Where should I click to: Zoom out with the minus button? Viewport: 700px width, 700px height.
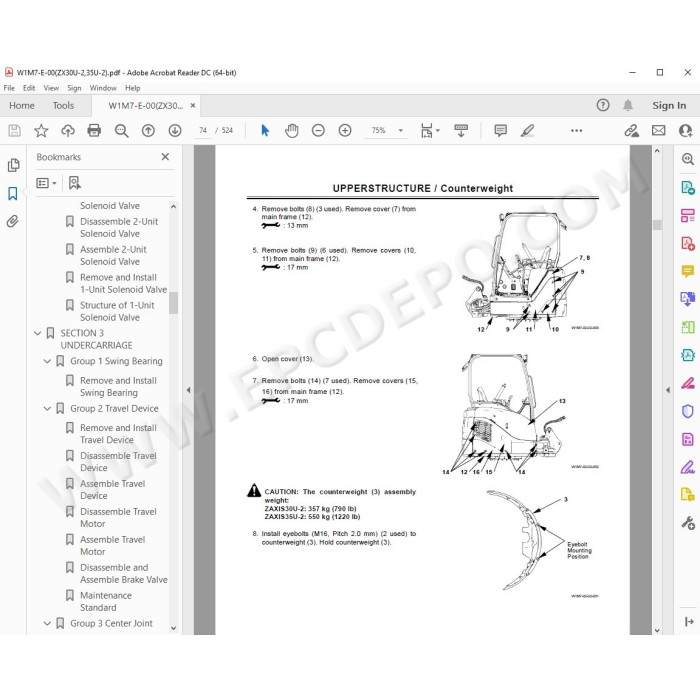(x=318, y=130)
